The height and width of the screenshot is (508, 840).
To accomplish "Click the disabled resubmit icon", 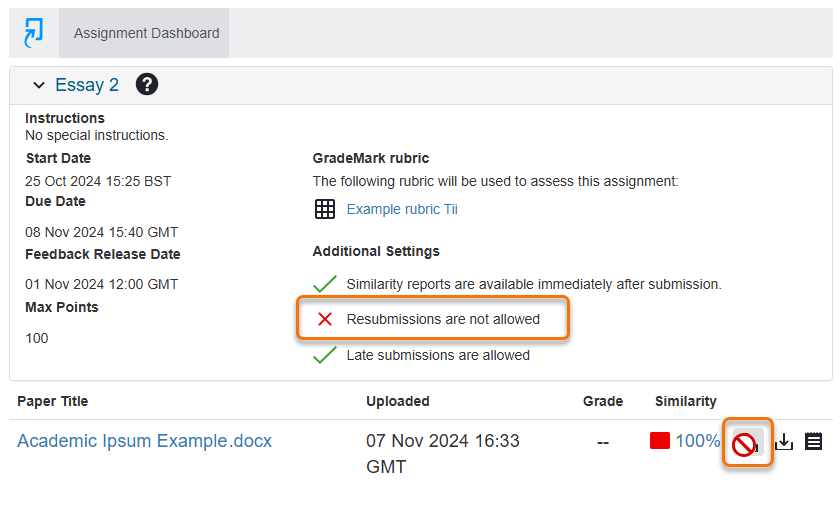I will click(x=745, y=443).
